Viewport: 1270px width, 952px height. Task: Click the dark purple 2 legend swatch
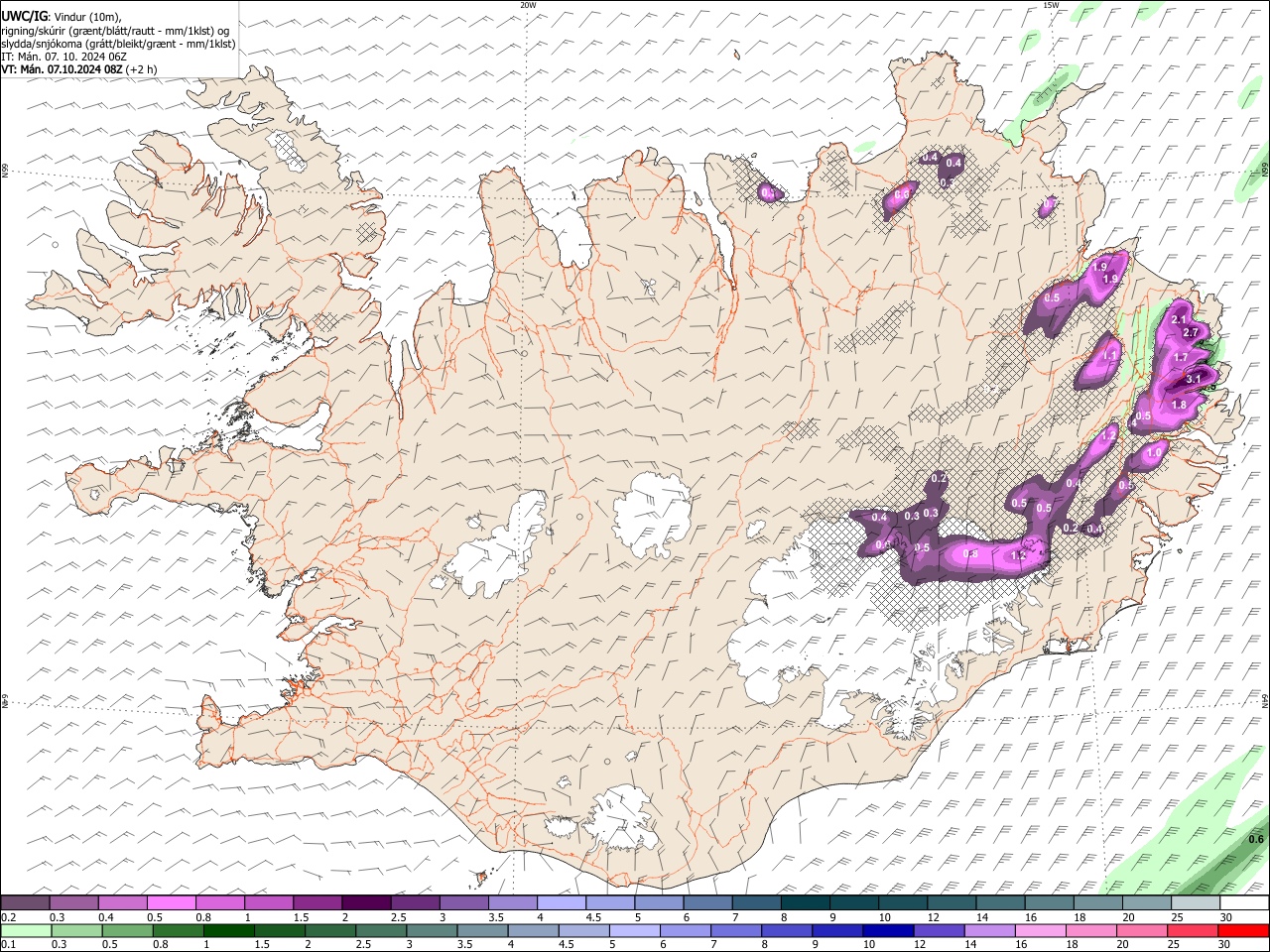click(366, 903)
